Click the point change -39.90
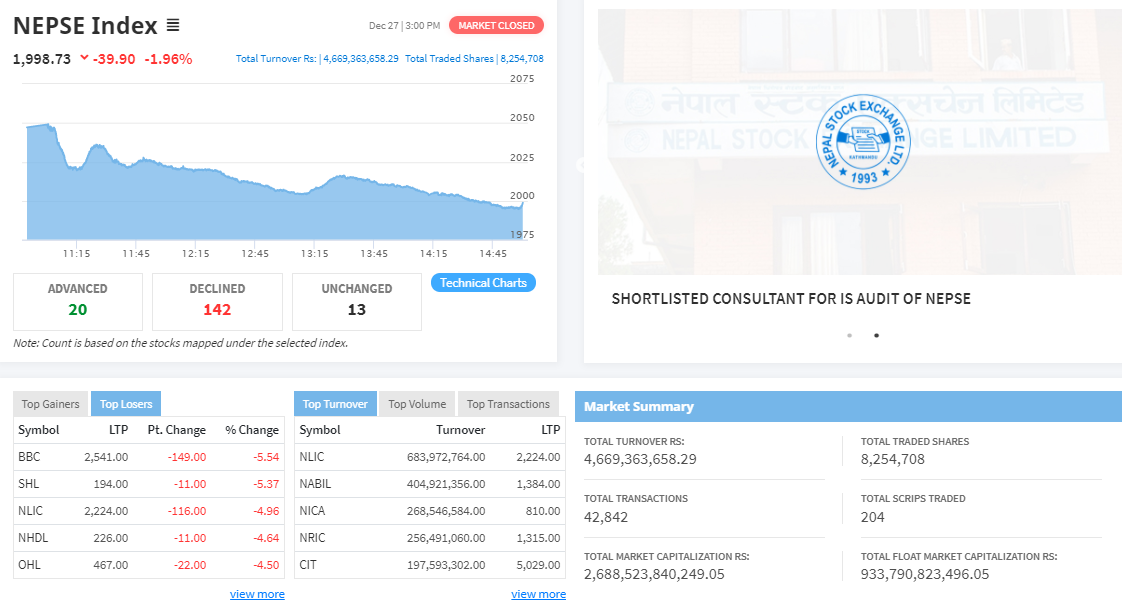1122x612 pixels. 114,59
